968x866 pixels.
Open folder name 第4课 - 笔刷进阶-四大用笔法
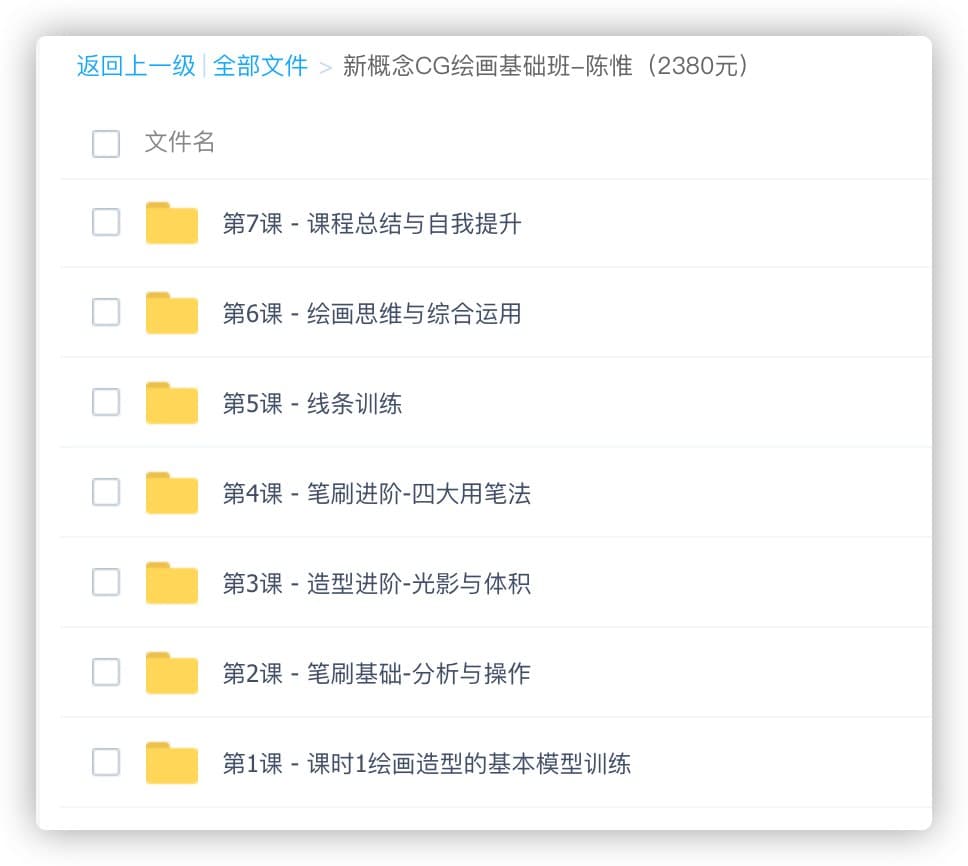[x=376, y=494]
